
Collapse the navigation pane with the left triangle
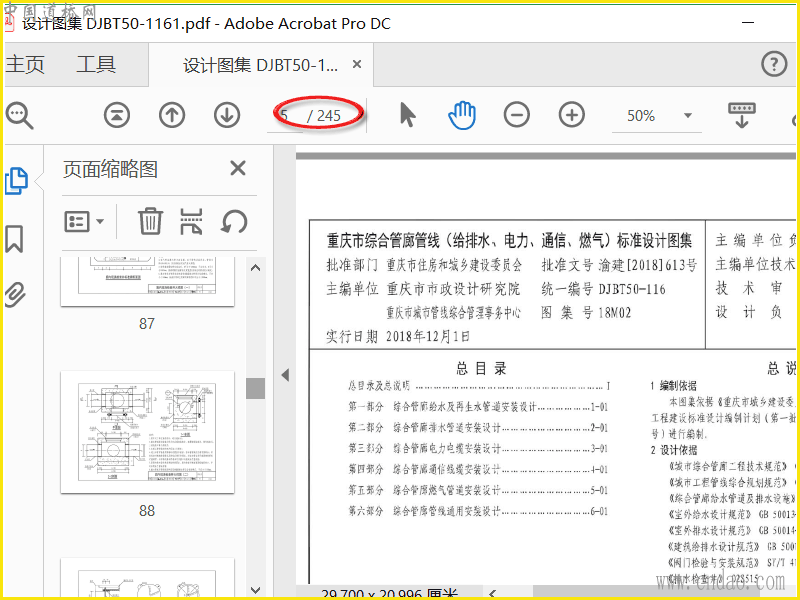click(x=285, y=375)
